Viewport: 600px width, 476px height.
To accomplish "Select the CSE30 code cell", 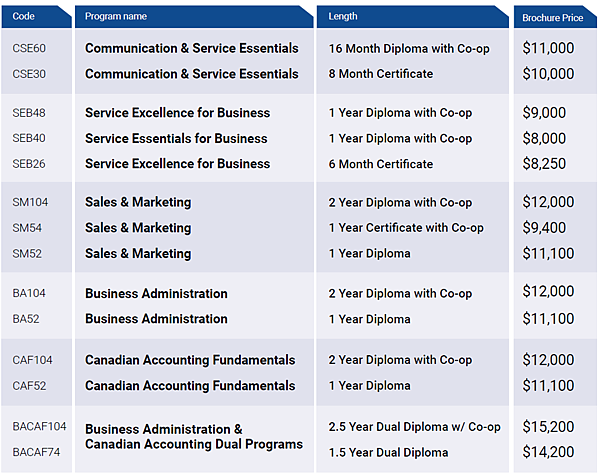I will (x=31, y=74).
